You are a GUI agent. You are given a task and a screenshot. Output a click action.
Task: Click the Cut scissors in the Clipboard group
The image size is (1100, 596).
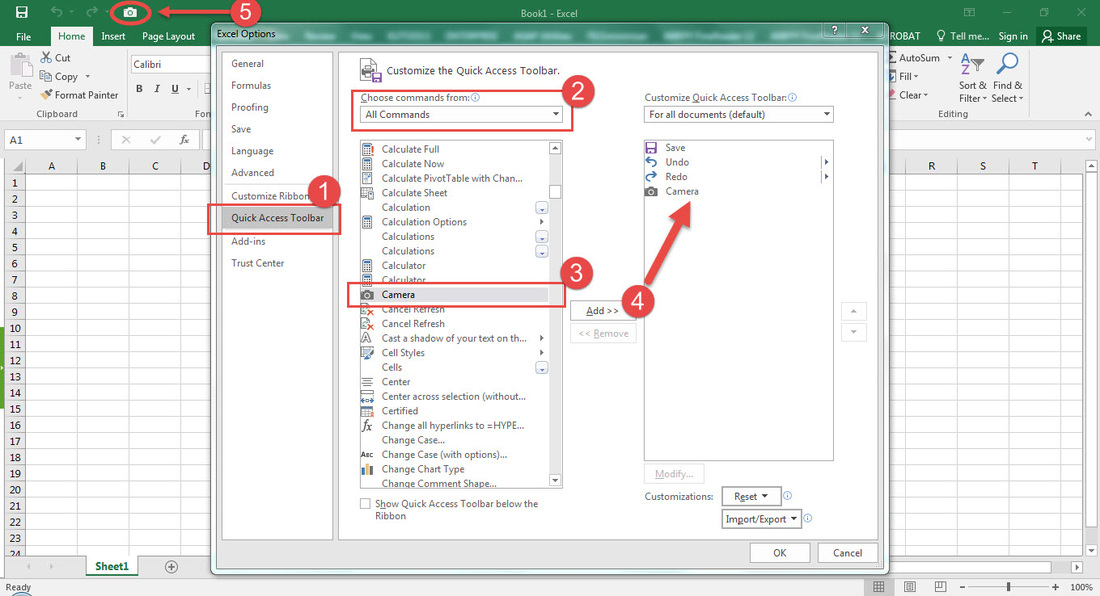(x=46, y=57)
